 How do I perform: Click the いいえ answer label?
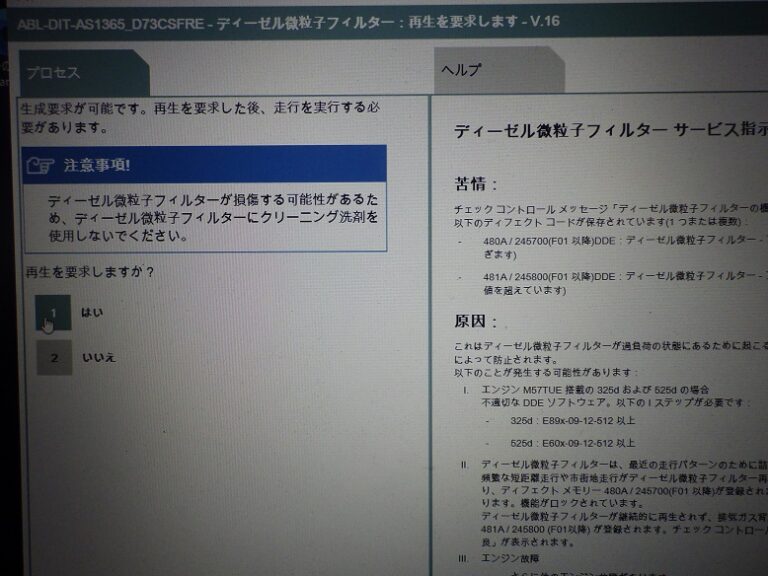pos(97,357)
